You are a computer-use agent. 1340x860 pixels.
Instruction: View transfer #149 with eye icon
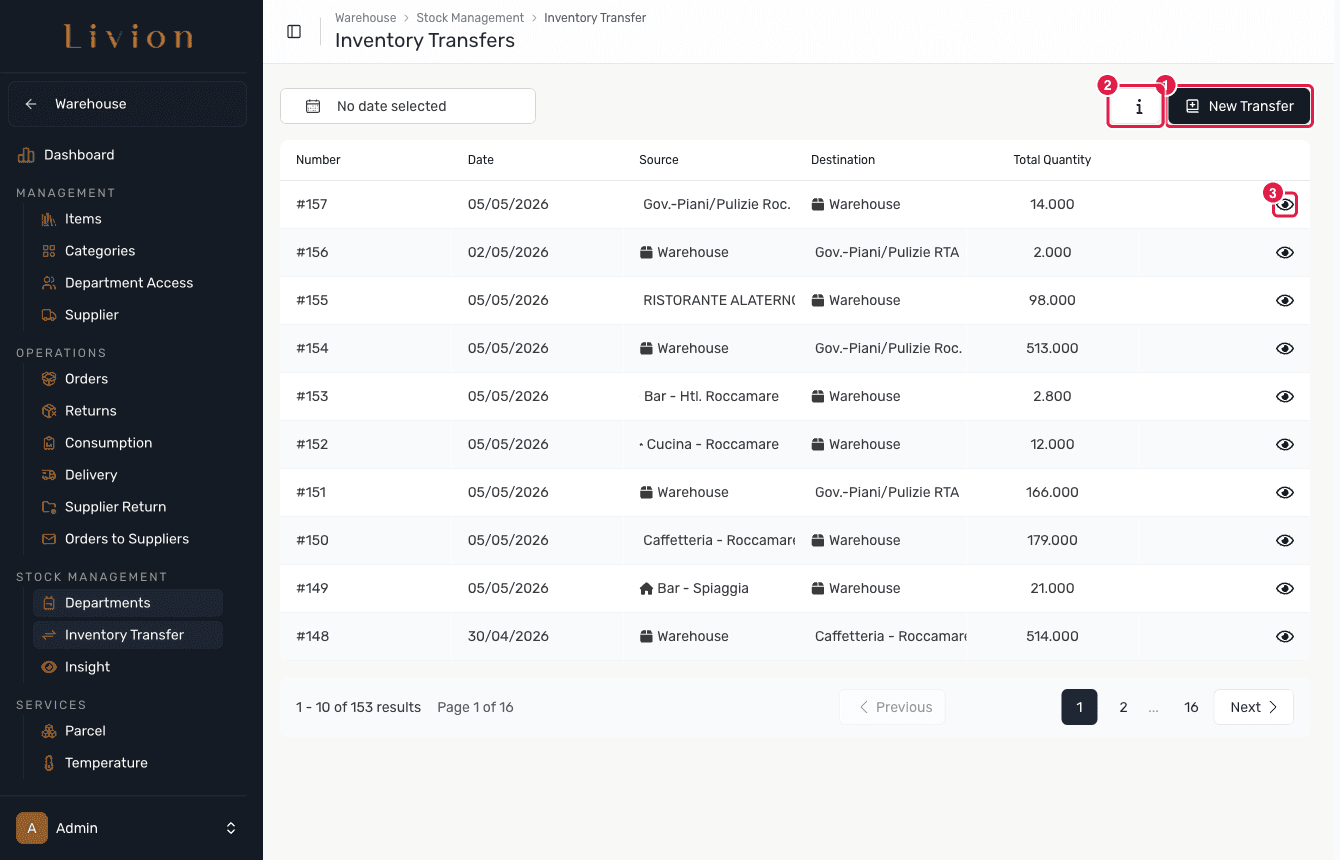[1285, 588]
